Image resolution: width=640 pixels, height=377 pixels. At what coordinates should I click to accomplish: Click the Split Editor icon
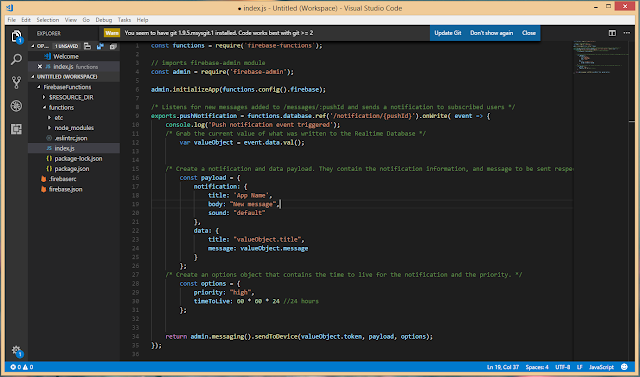point(612,33)
